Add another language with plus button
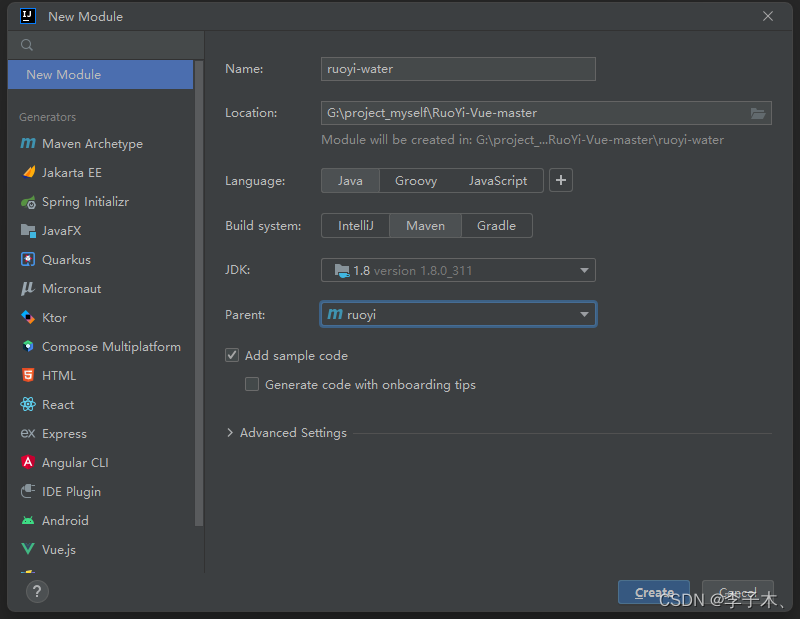The height and width of the screenshot is (619, 800). point(561,181)
